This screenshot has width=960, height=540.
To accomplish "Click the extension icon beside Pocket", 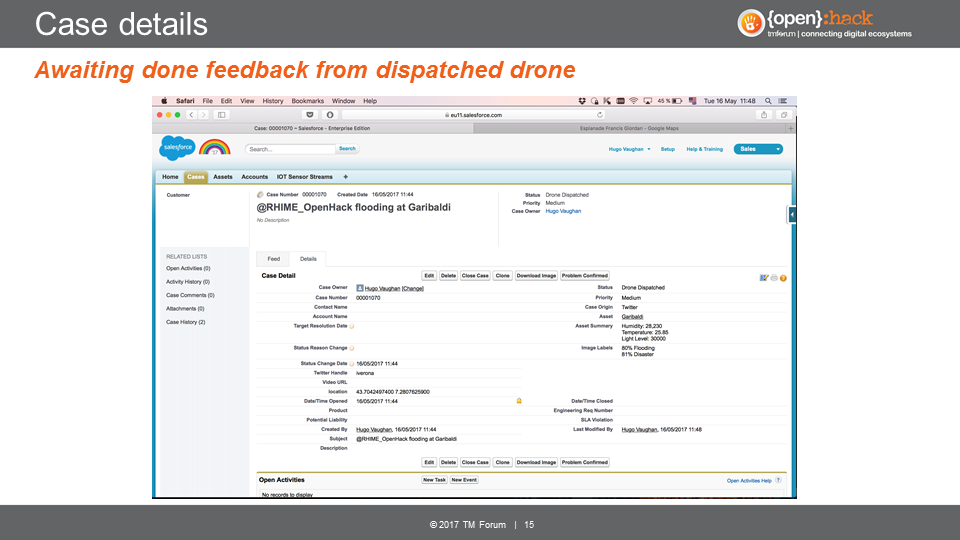I will point(330,114).
